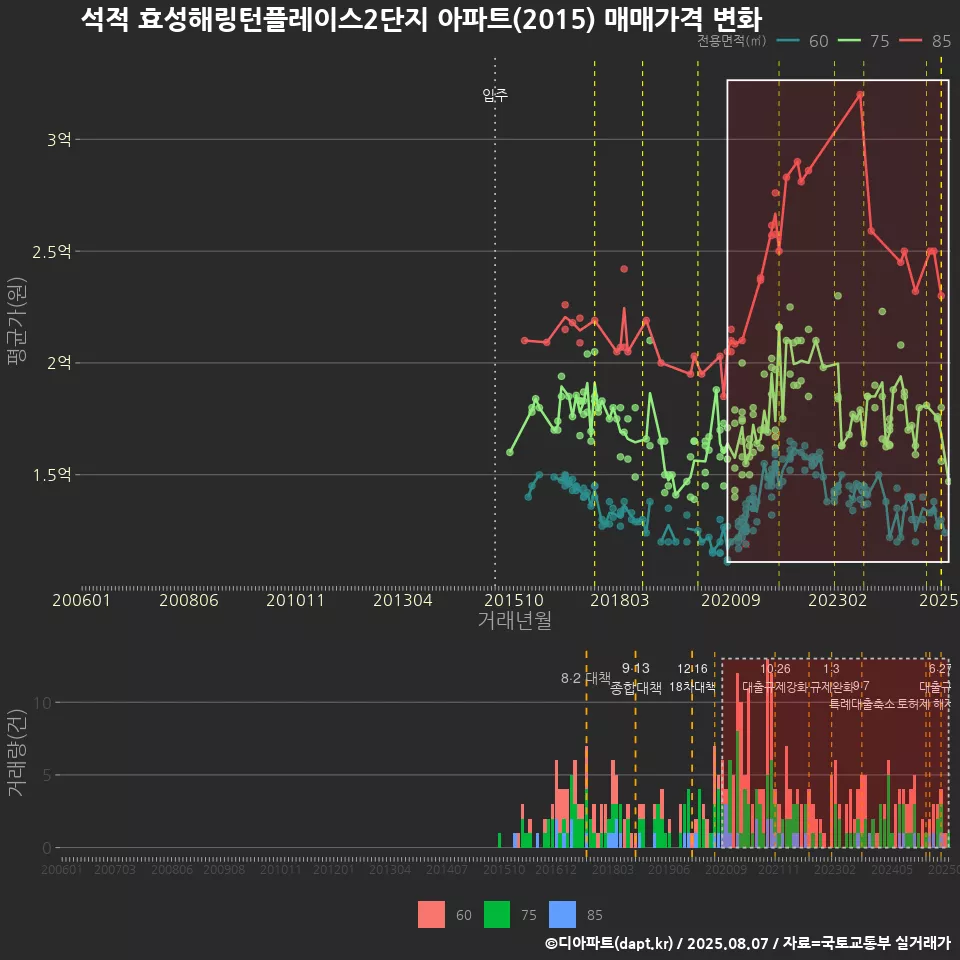This screenshot has height=960, width=960.
Task: Click the 평균가(원) vertical axis title
Action: (17, 321)
